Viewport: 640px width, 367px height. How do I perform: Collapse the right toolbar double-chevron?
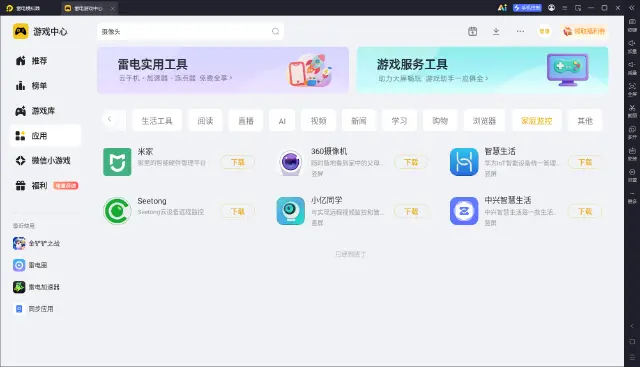click(x=632, y=8)
